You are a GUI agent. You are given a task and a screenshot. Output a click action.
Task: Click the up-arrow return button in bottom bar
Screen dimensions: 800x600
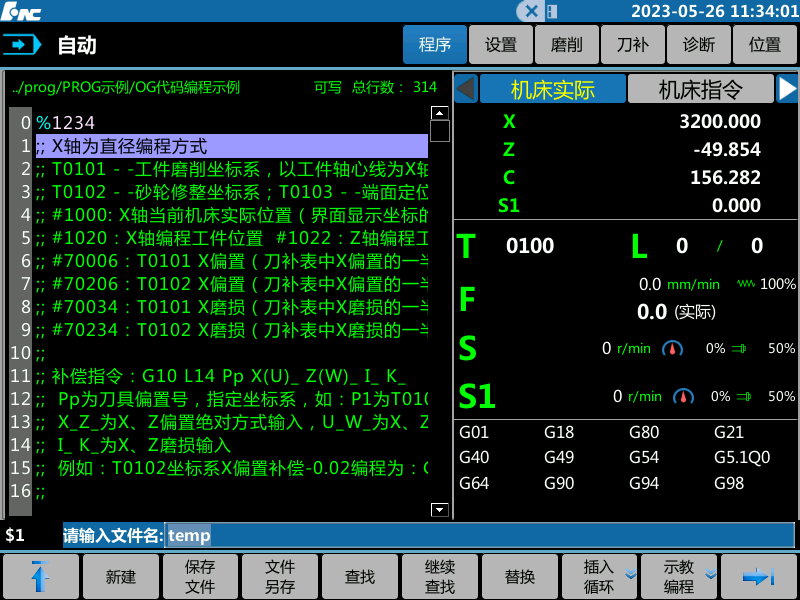[x=40, y=576]
